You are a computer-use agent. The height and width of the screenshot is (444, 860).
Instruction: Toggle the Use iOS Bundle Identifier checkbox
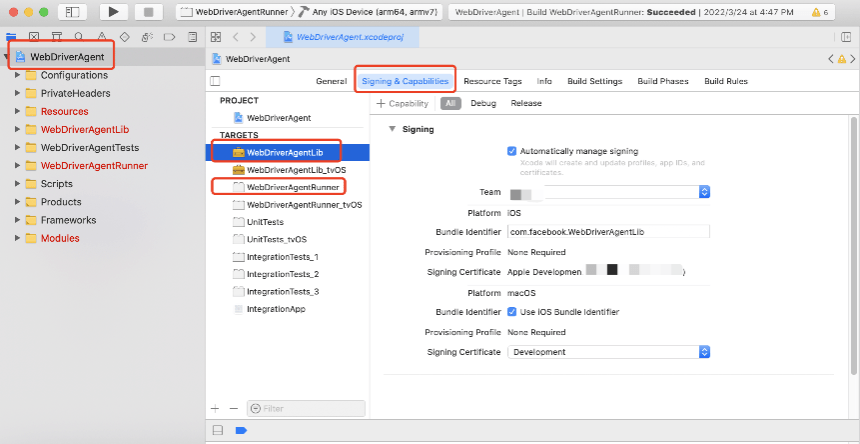point(512,312)
